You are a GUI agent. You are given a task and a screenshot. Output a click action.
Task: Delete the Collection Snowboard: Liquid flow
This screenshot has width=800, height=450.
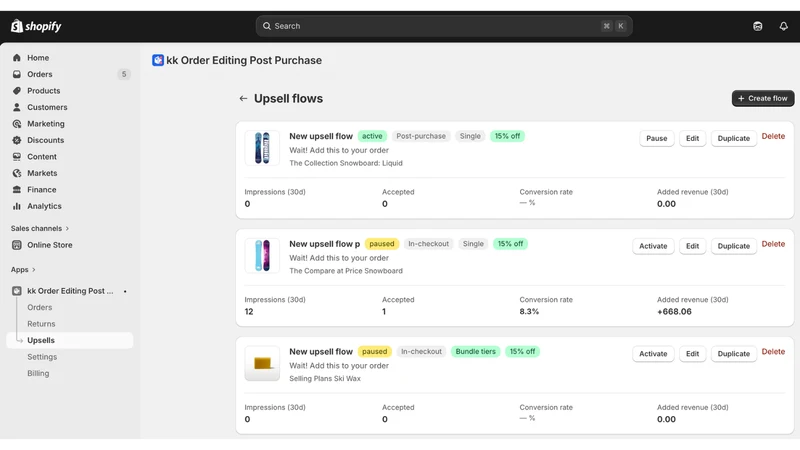click(773, 136)
